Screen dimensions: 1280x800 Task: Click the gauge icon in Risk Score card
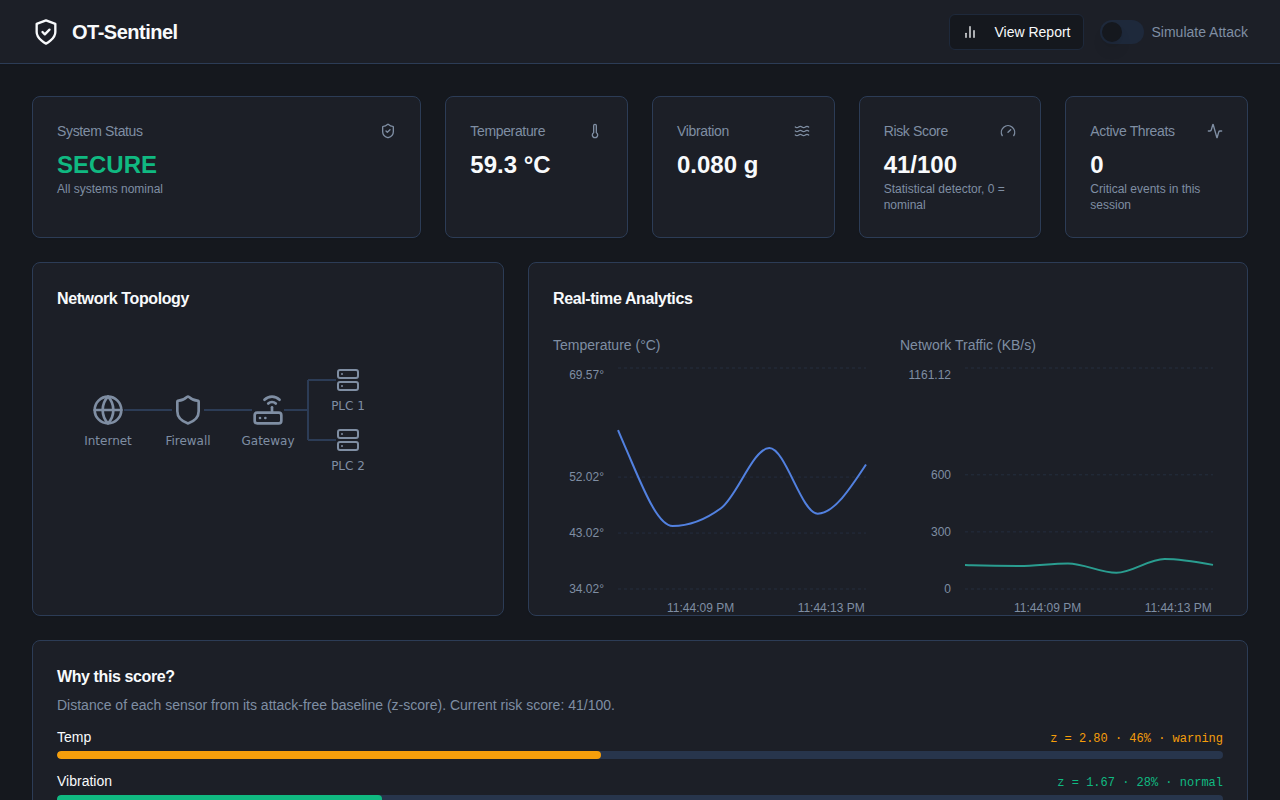tap(1008, 131)
